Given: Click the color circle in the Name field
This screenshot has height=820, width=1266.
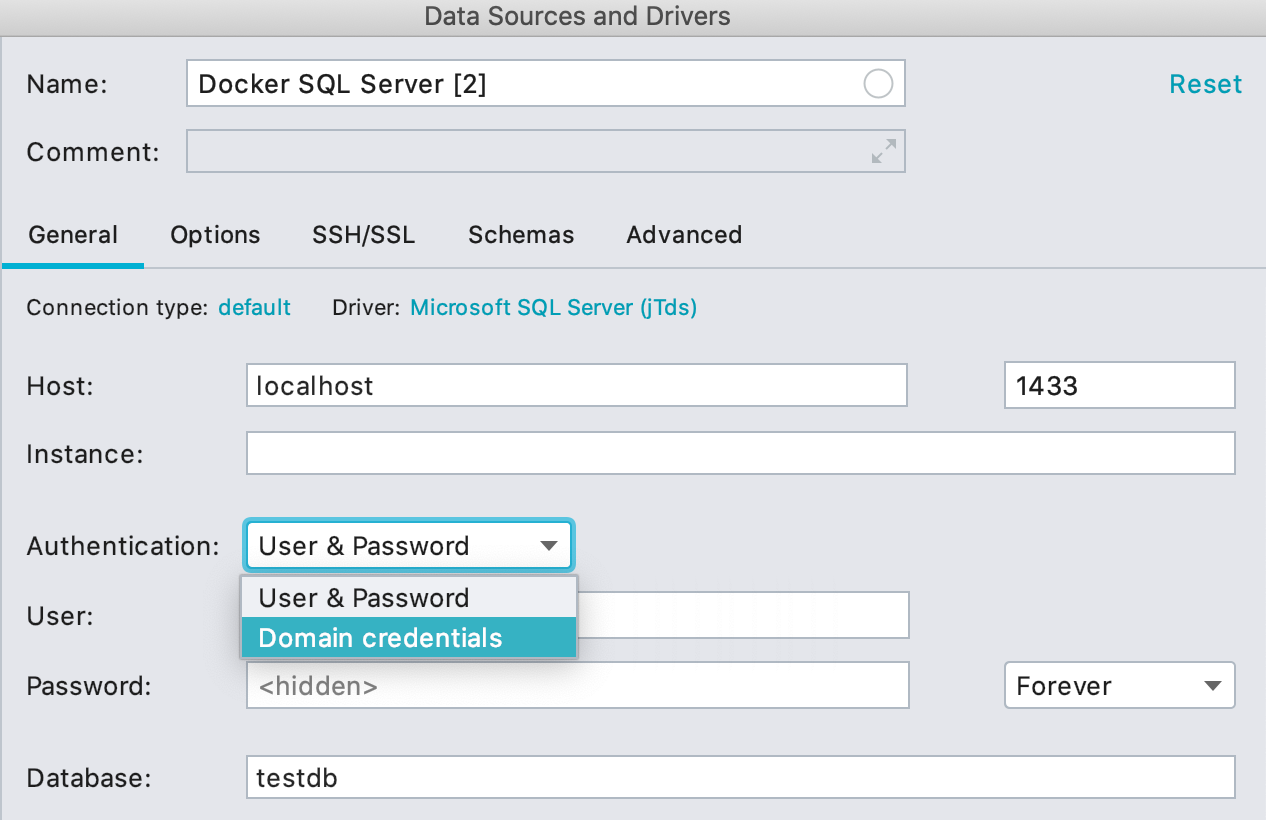Looking at the screenshot, I should point(878,84).
